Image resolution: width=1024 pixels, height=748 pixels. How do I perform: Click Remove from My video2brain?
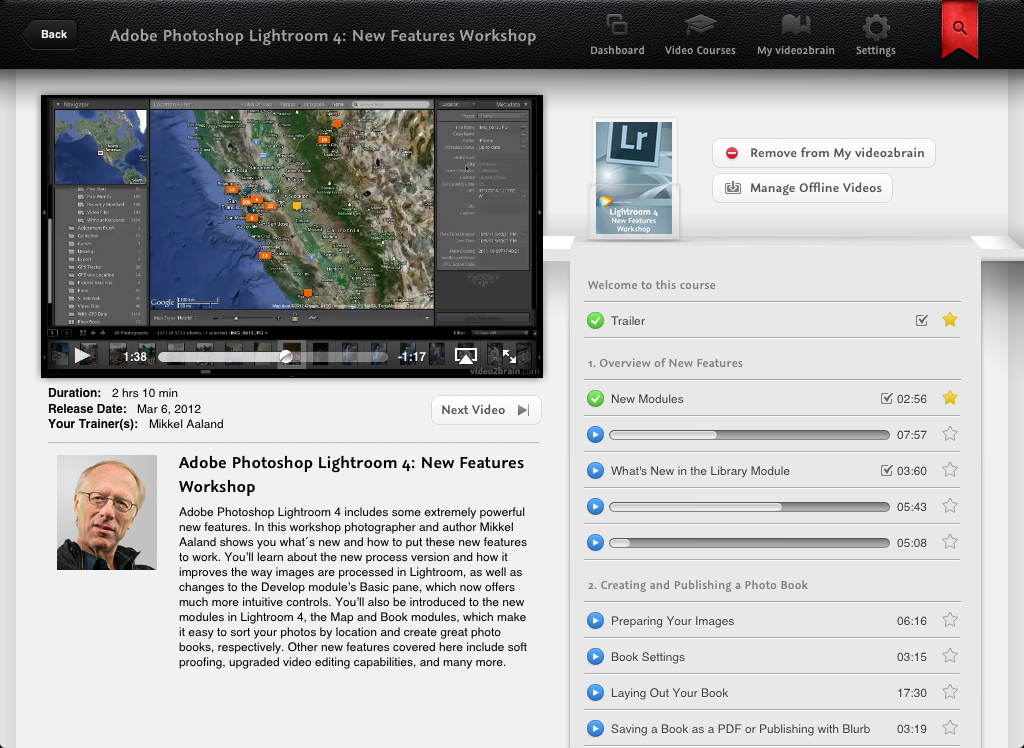click(x=824, y=153)
